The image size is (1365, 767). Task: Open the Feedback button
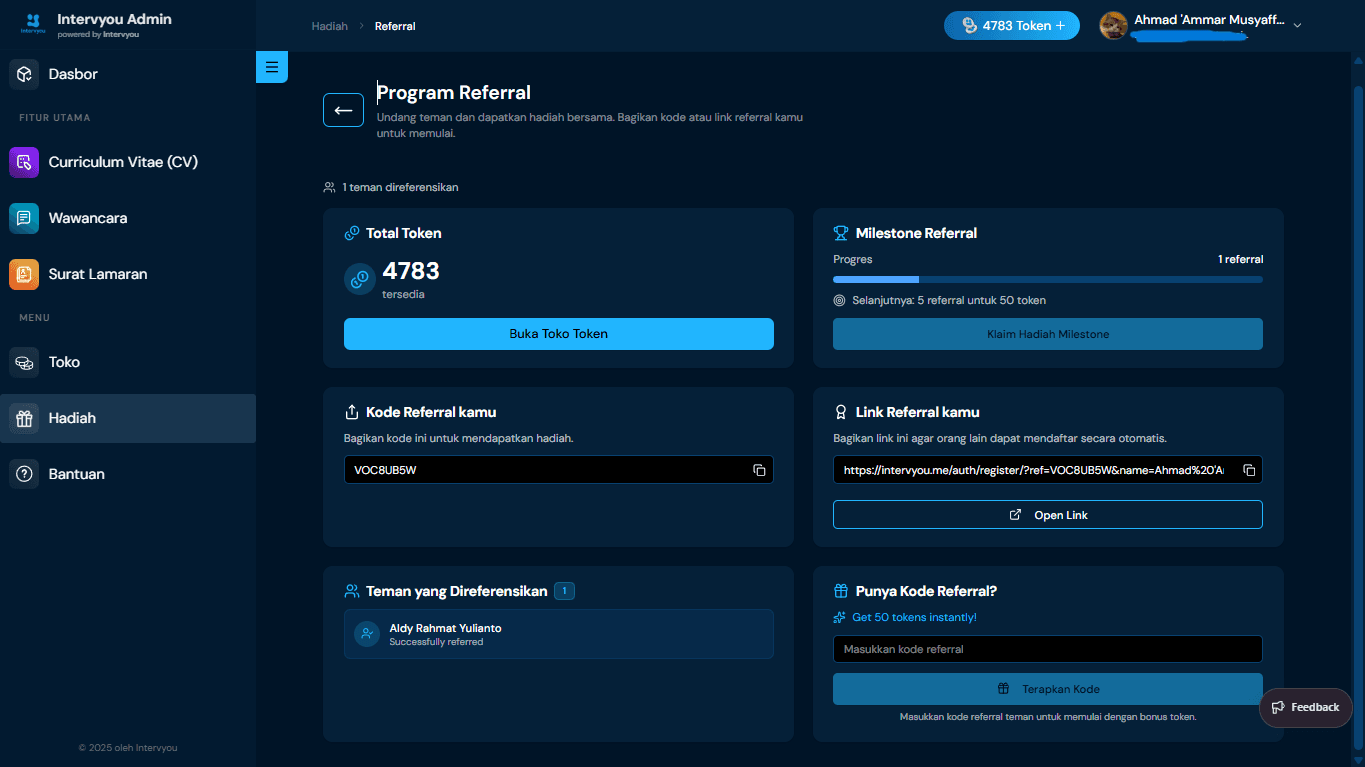tap(1306, 707)
